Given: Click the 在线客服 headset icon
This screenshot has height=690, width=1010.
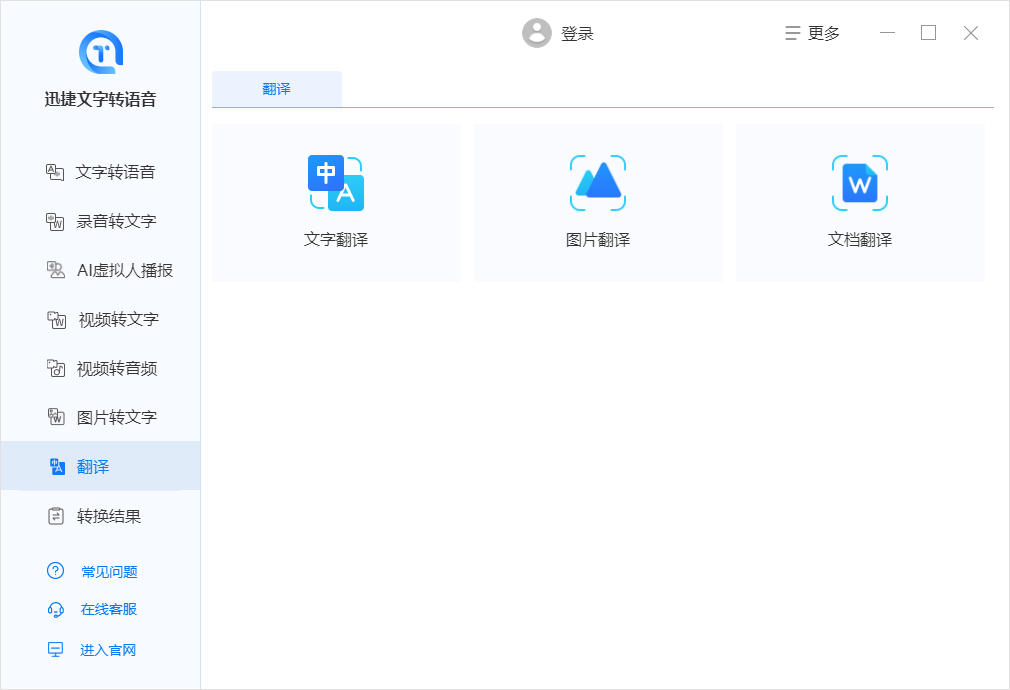Looking at the screenshot, I should (56, 609).
